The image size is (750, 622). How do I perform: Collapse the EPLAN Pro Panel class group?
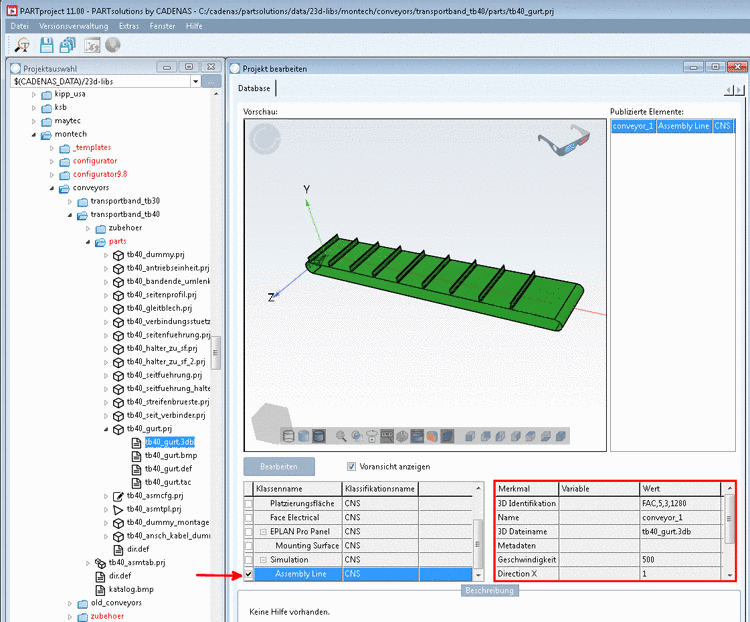263,532
